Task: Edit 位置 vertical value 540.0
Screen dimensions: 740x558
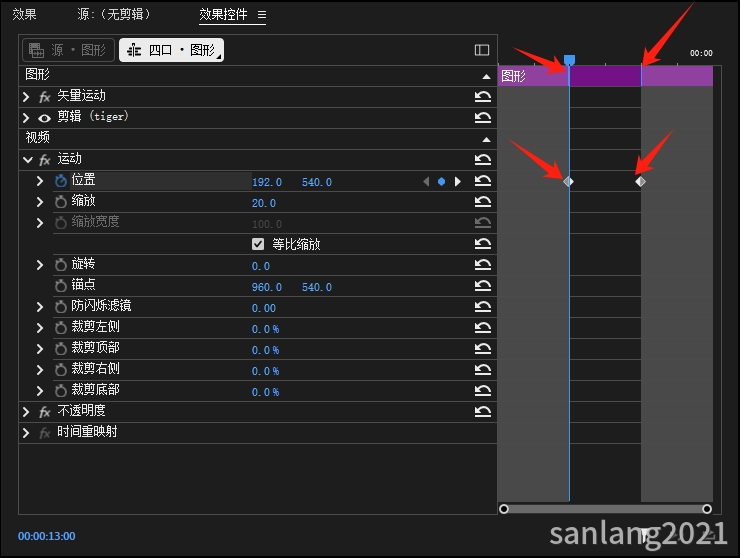Action: point(317,182)
